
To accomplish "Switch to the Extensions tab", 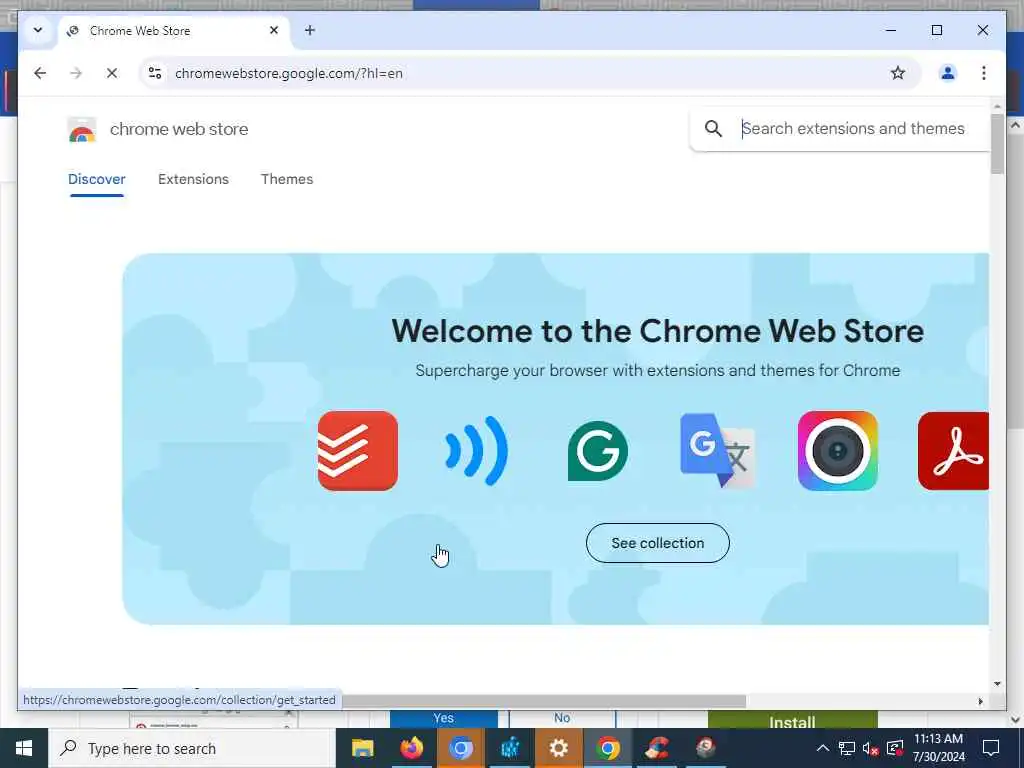I will pos(193,179).
